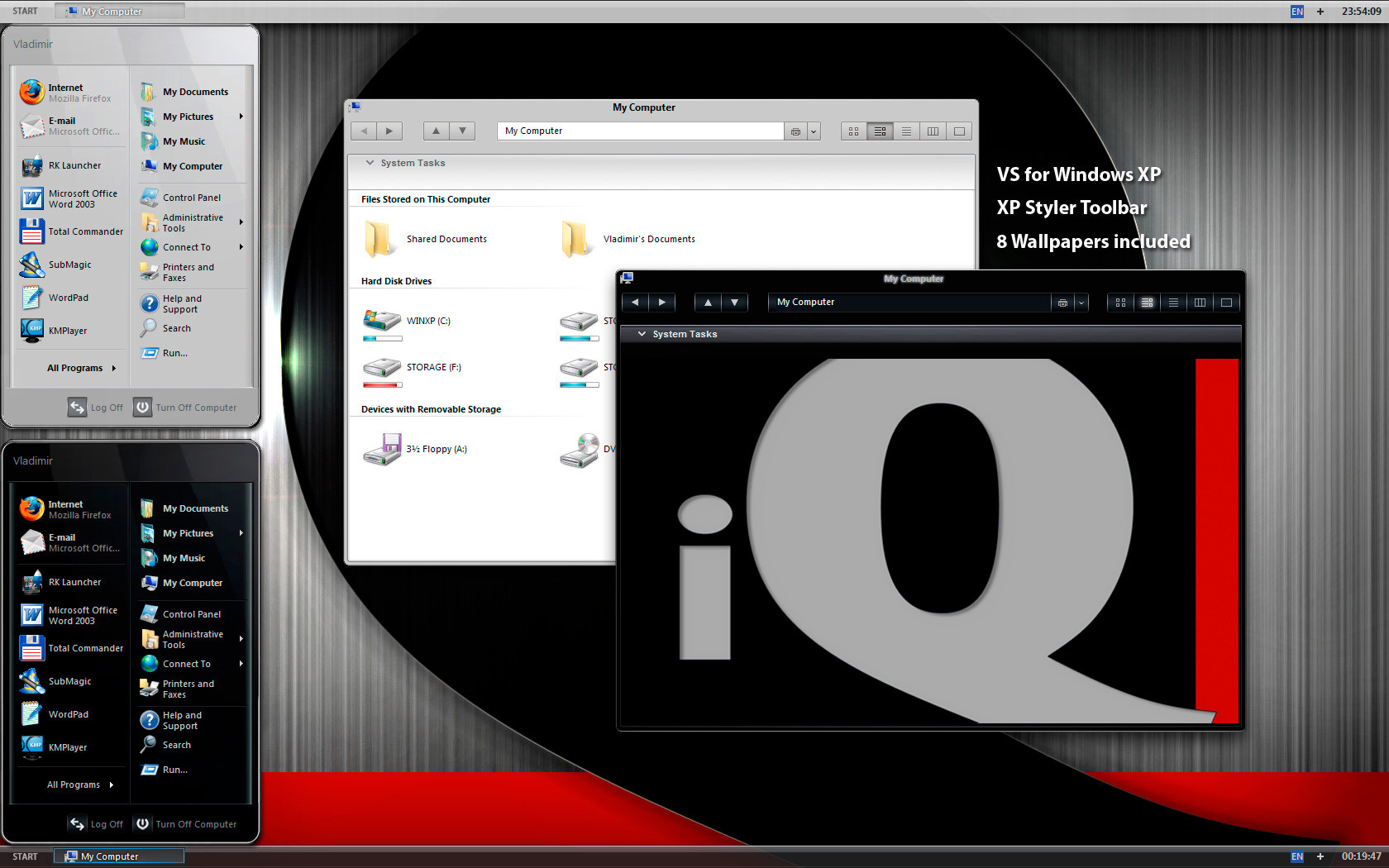Viewport: 1389px width, 868px height.
Task: Open My Documents in light start menu
Action: click(x=185, y=92)
